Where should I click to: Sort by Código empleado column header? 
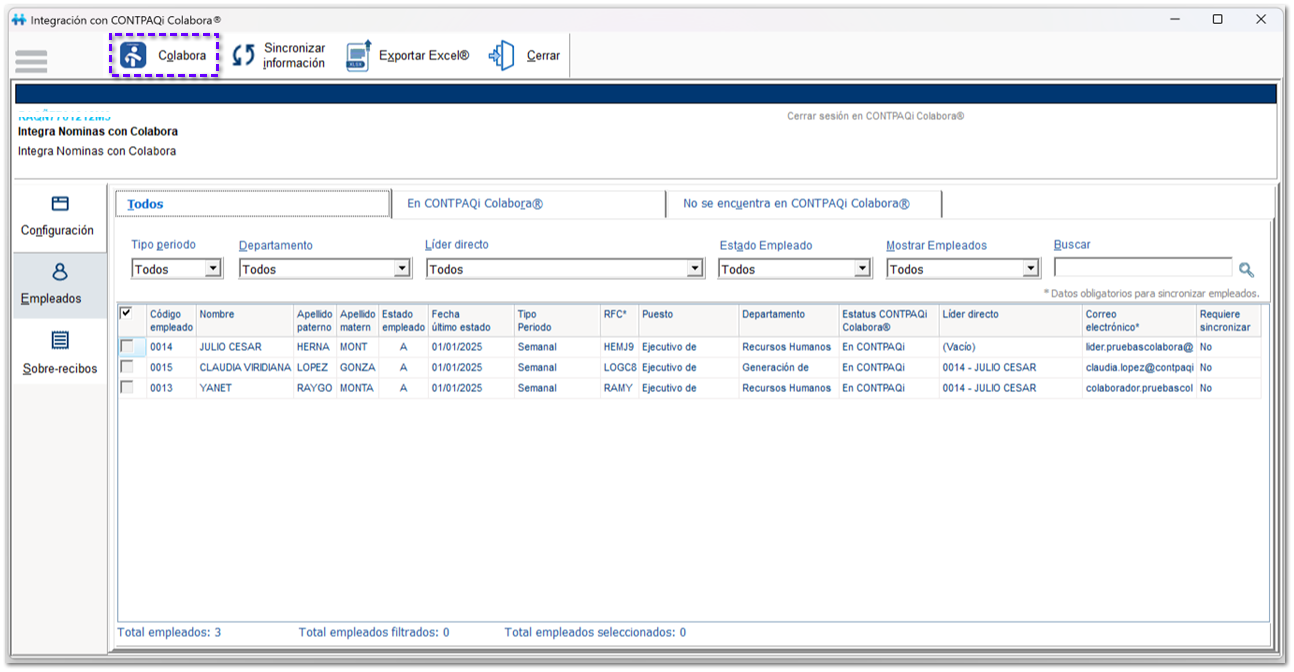pyautogui.click(x=171, y=321)
